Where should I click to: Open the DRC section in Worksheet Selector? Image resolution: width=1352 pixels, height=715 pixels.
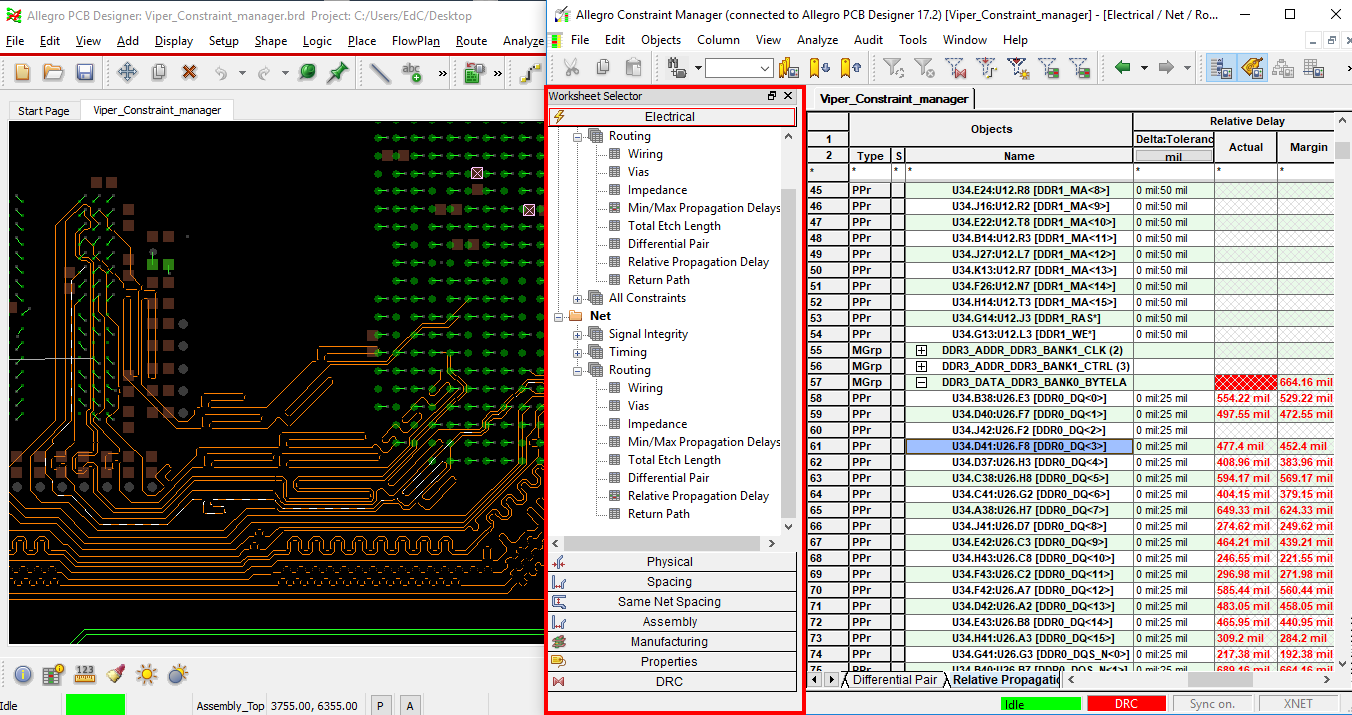click(672, 682)
